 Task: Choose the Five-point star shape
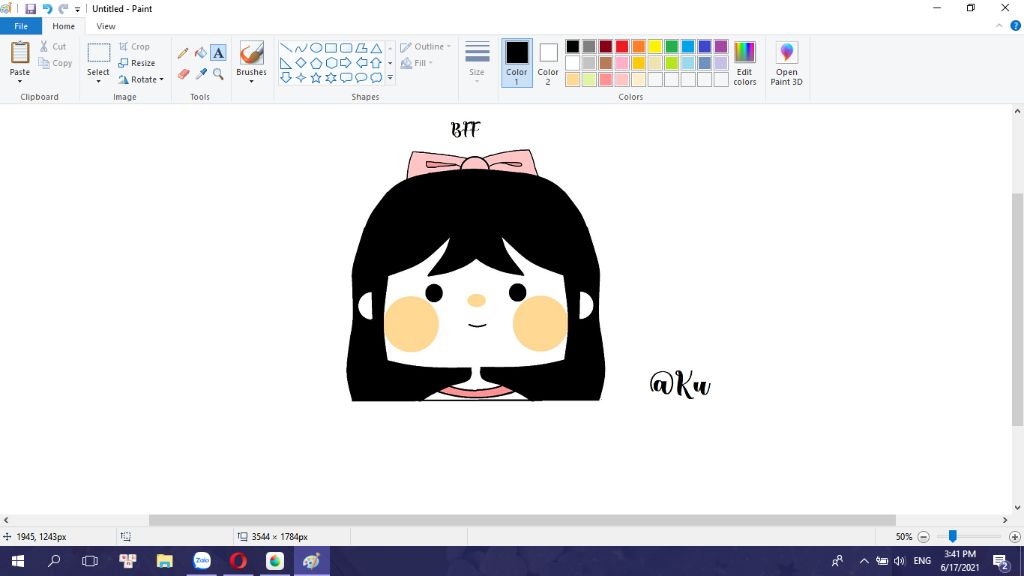315,78
